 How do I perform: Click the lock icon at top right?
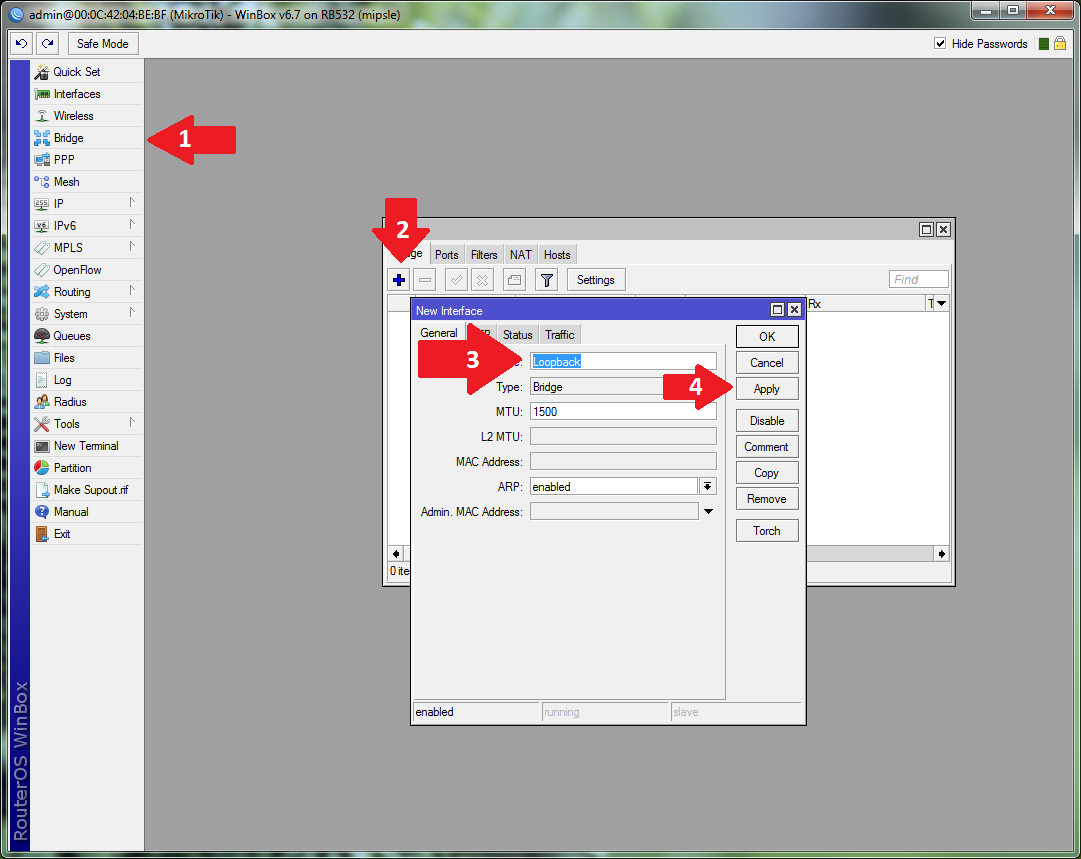(1060, 43)
